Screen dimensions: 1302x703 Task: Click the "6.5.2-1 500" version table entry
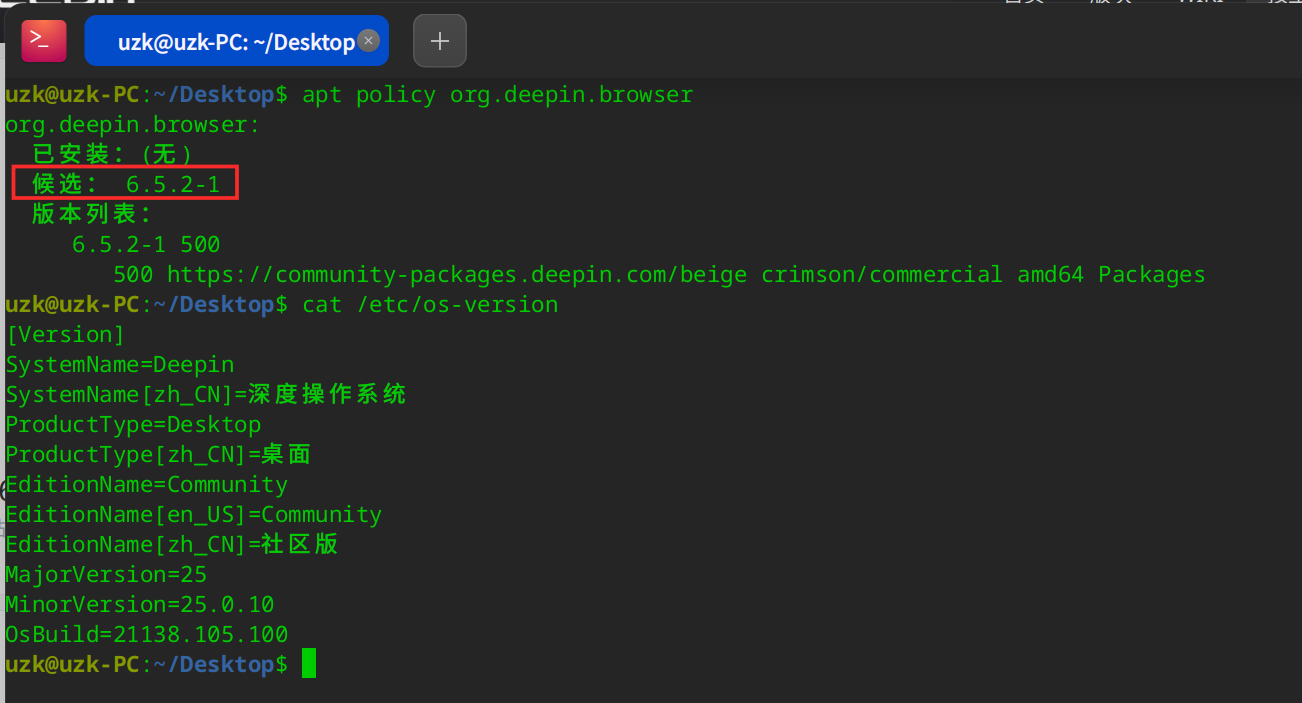point(146,245)
